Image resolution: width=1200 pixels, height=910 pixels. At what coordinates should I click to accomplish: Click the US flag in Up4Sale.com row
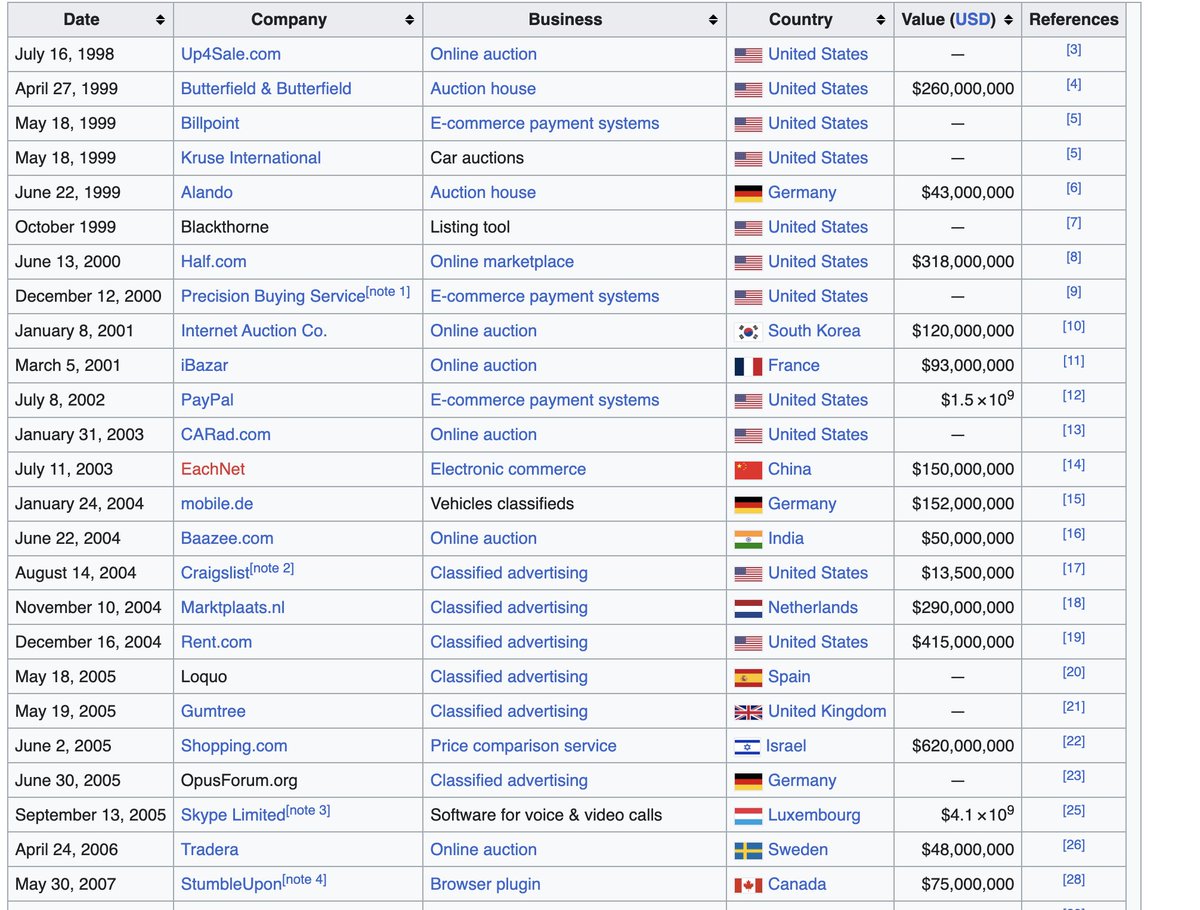[748, 55]
